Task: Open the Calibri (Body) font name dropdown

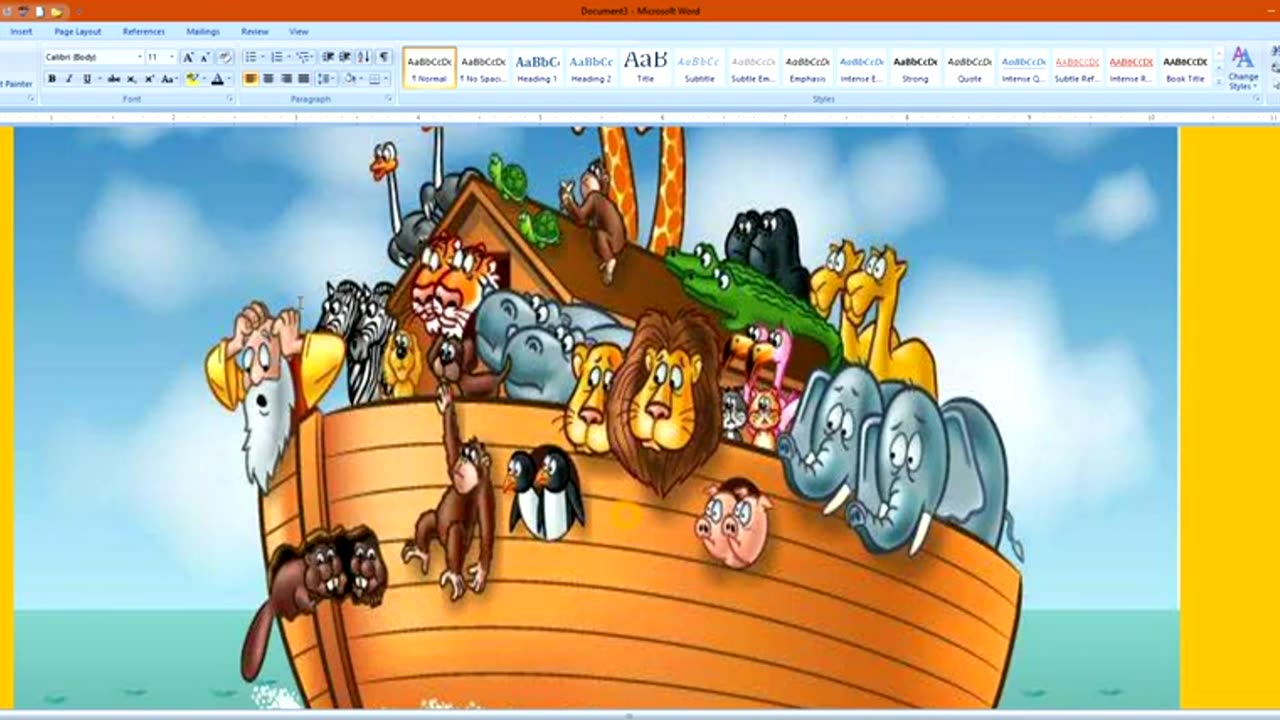Action: (139, 57)
